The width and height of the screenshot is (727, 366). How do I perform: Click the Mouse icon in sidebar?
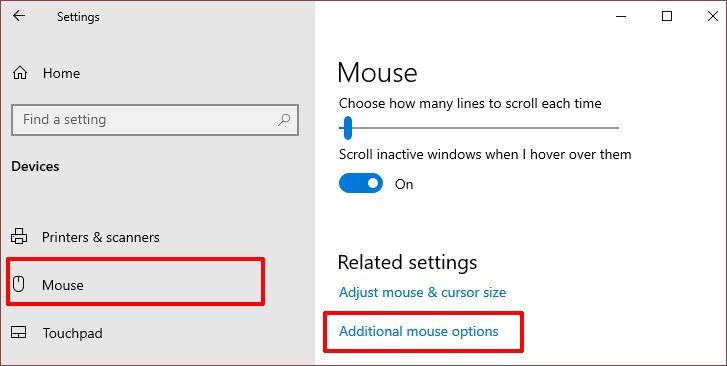point(19,284)
